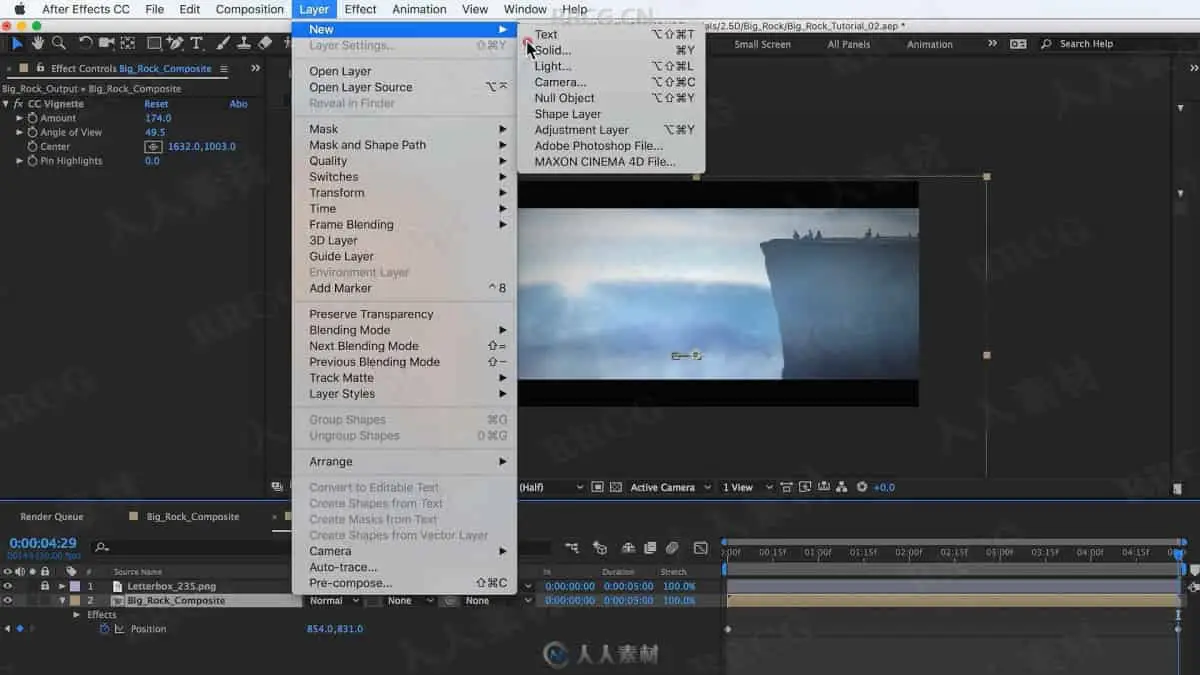Choose Adjustment Layer from the New submenu
Image resolution: width=1200 pixels, height=675 pixels.
click(581, 130)
